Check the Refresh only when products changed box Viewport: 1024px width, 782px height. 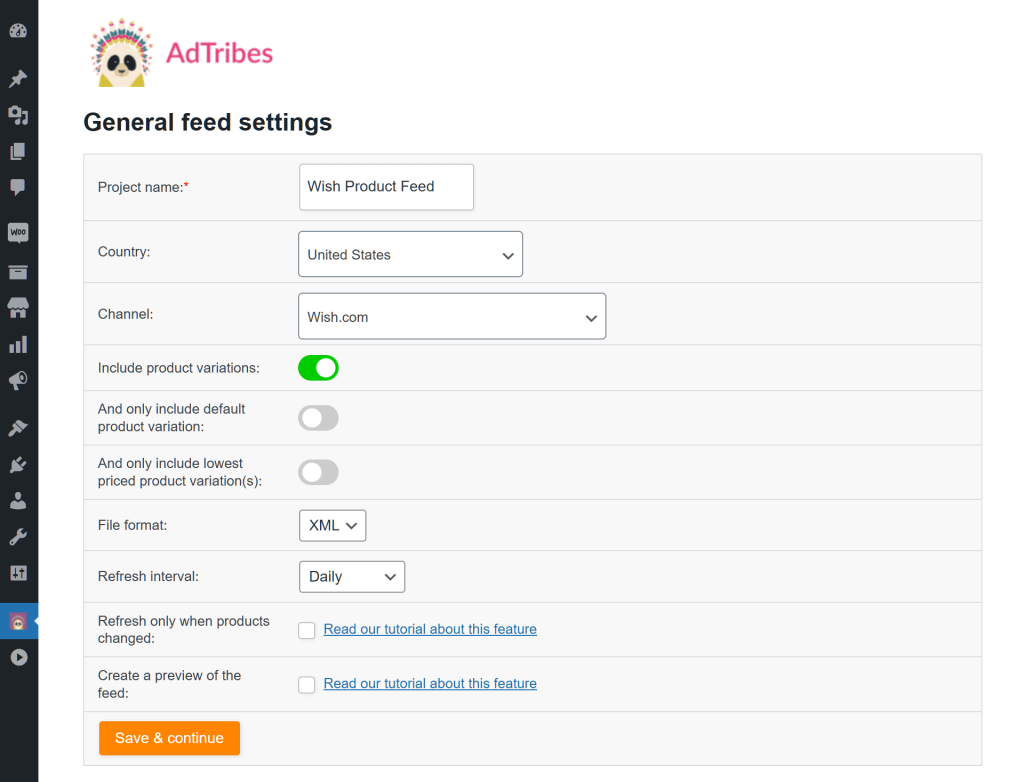pos(306,629)
